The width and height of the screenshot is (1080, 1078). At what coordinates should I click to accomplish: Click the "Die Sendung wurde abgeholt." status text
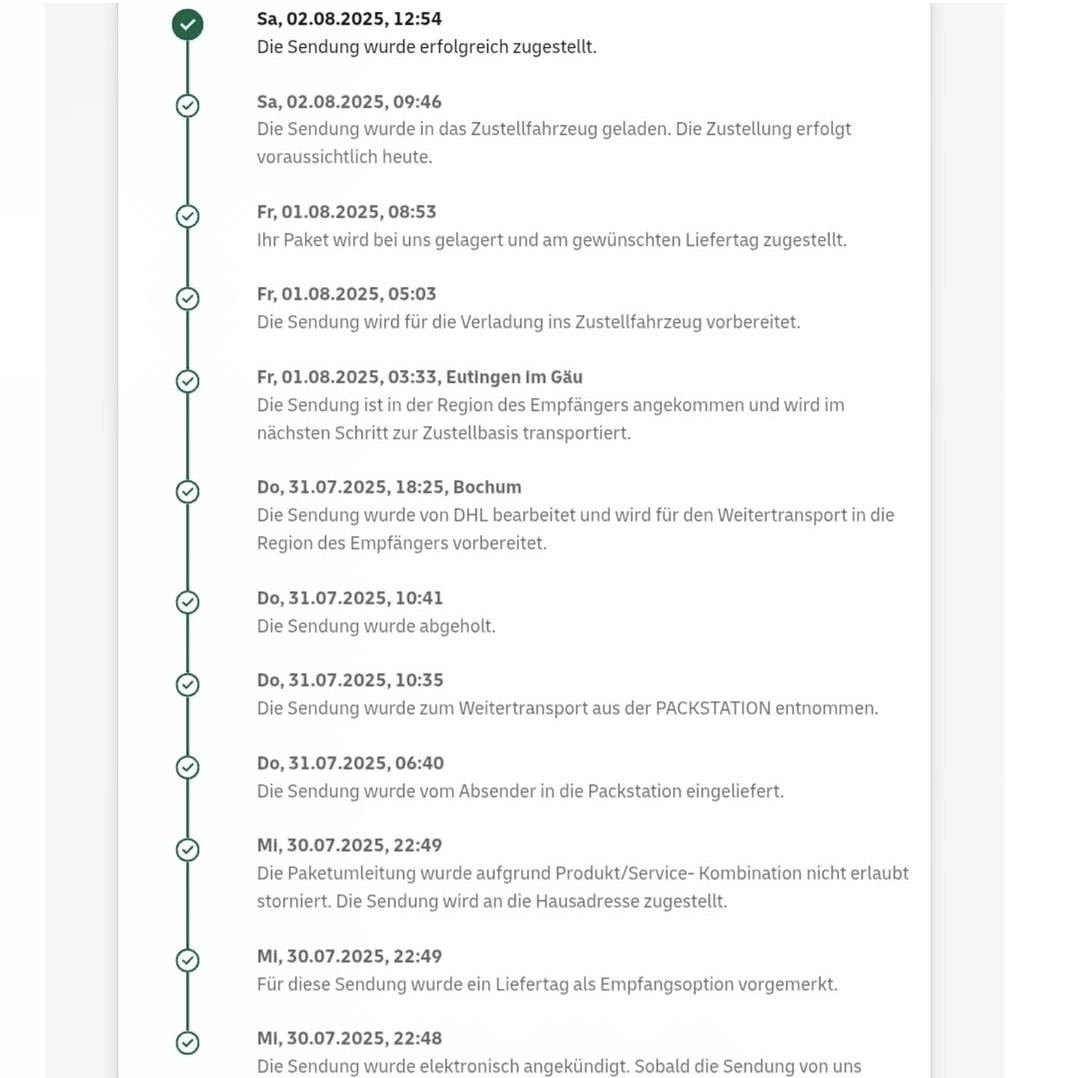376,626
